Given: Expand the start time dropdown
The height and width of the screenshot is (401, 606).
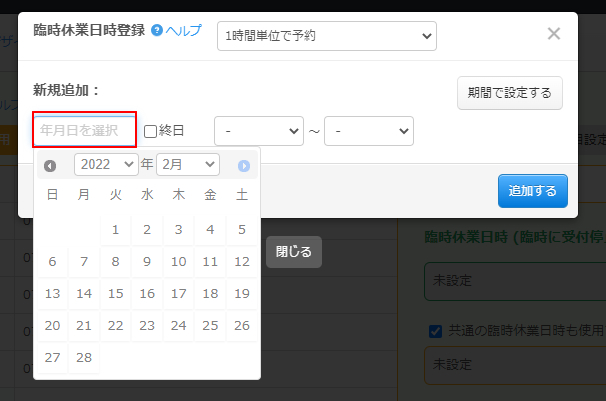Looking at the screenshot, I should pyautogui.click(x=258, y=130).
